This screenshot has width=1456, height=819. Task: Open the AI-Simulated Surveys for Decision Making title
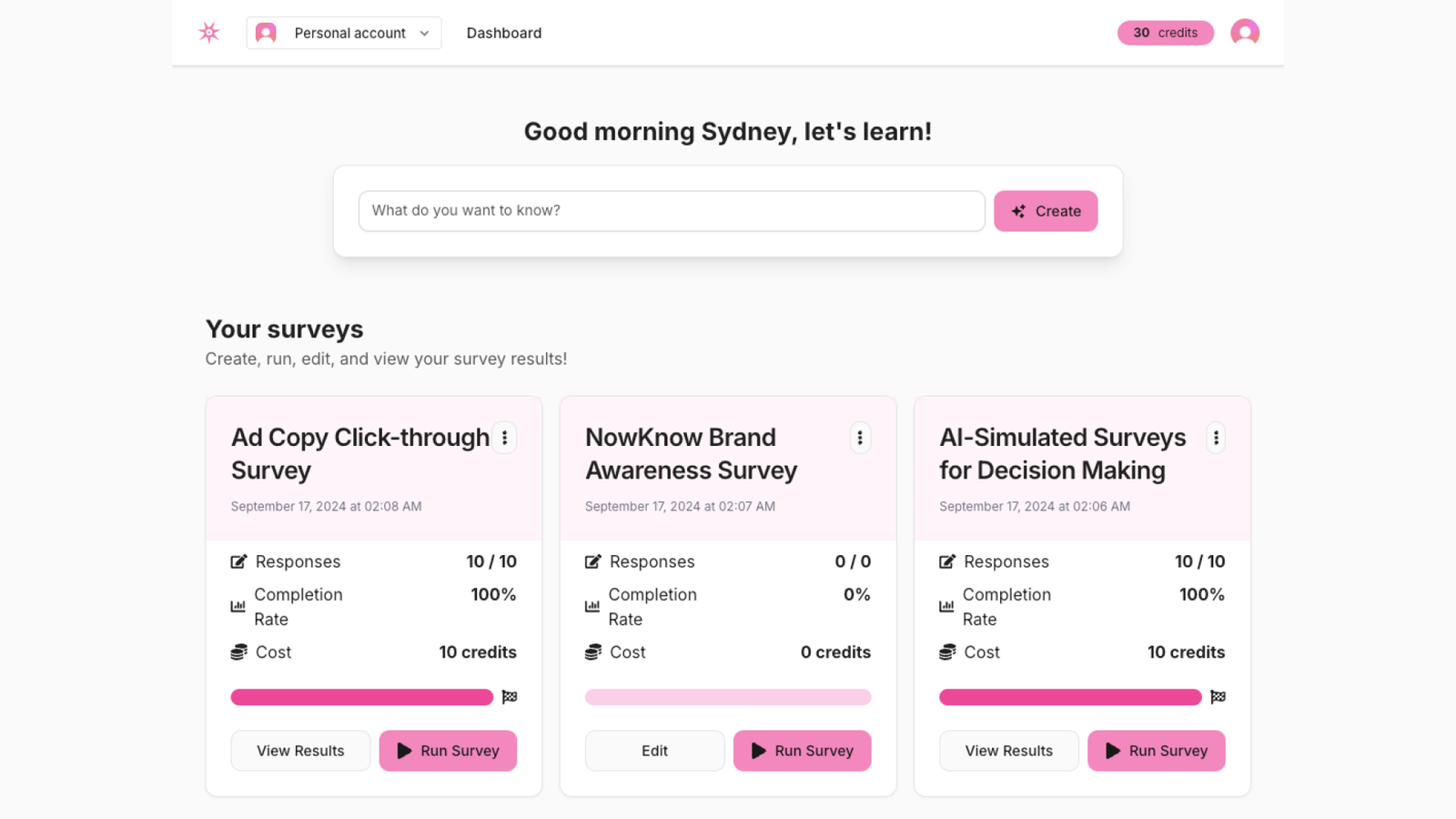tap(1062, 454)
